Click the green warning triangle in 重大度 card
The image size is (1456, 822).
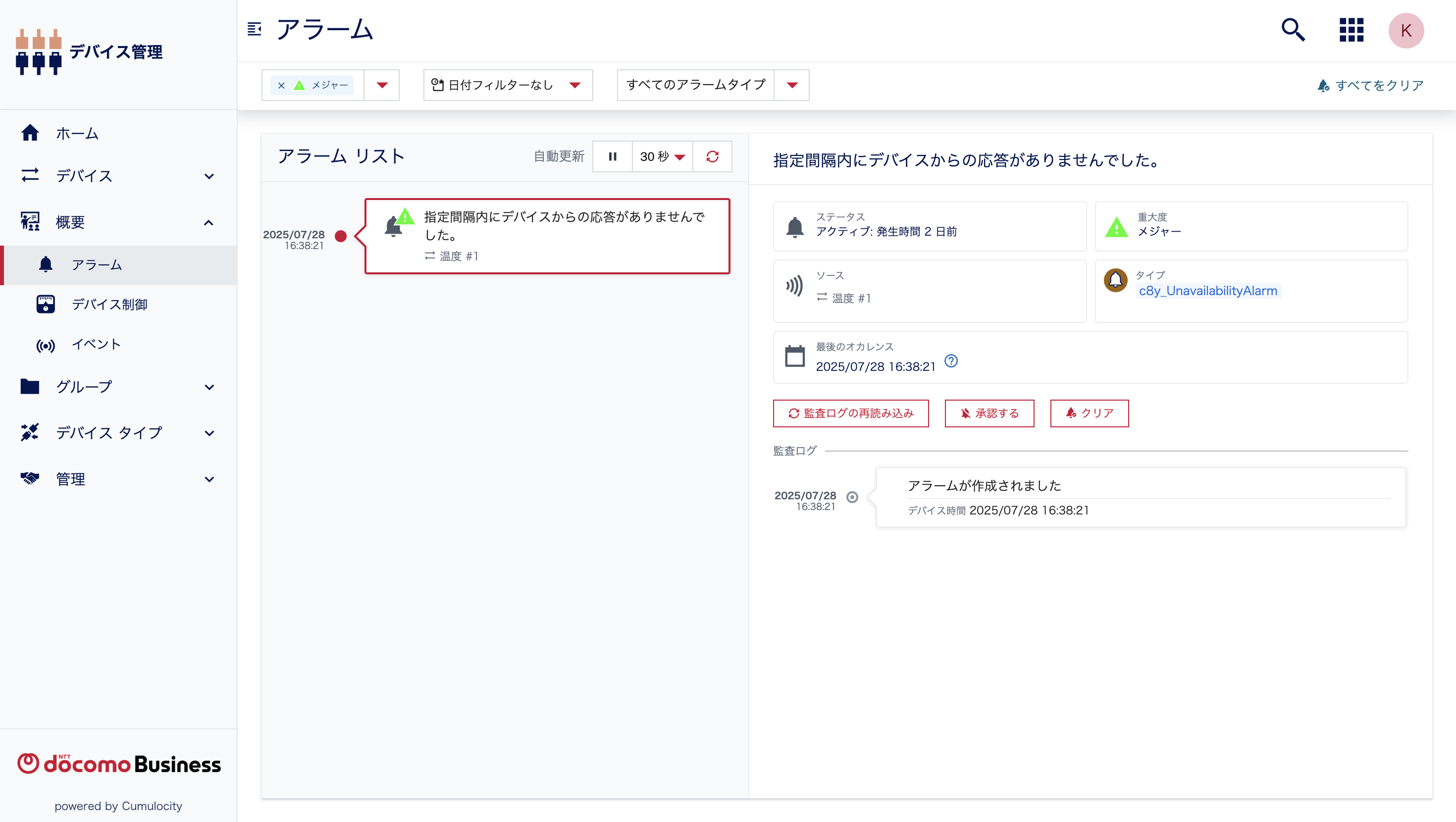click(x=1116, y=227)
